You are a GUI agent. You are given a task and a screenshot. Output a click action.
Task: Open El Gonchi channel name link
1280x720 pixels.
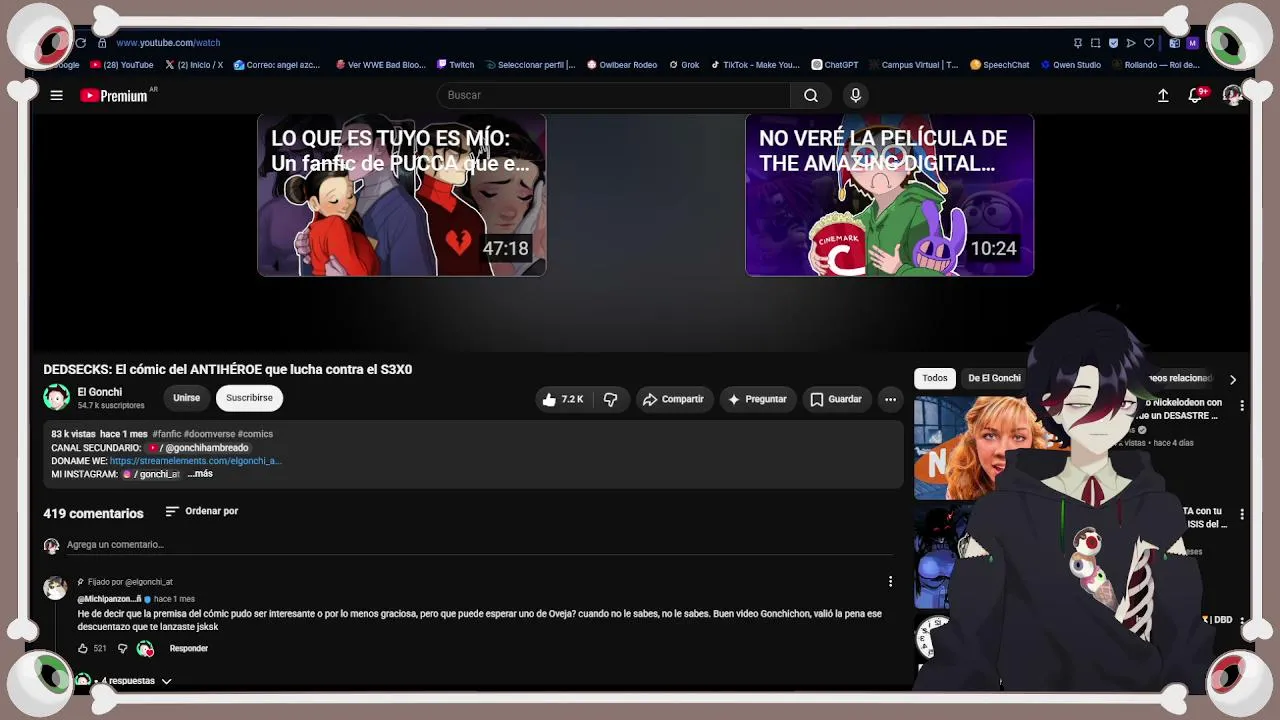[x=100, y=392]
